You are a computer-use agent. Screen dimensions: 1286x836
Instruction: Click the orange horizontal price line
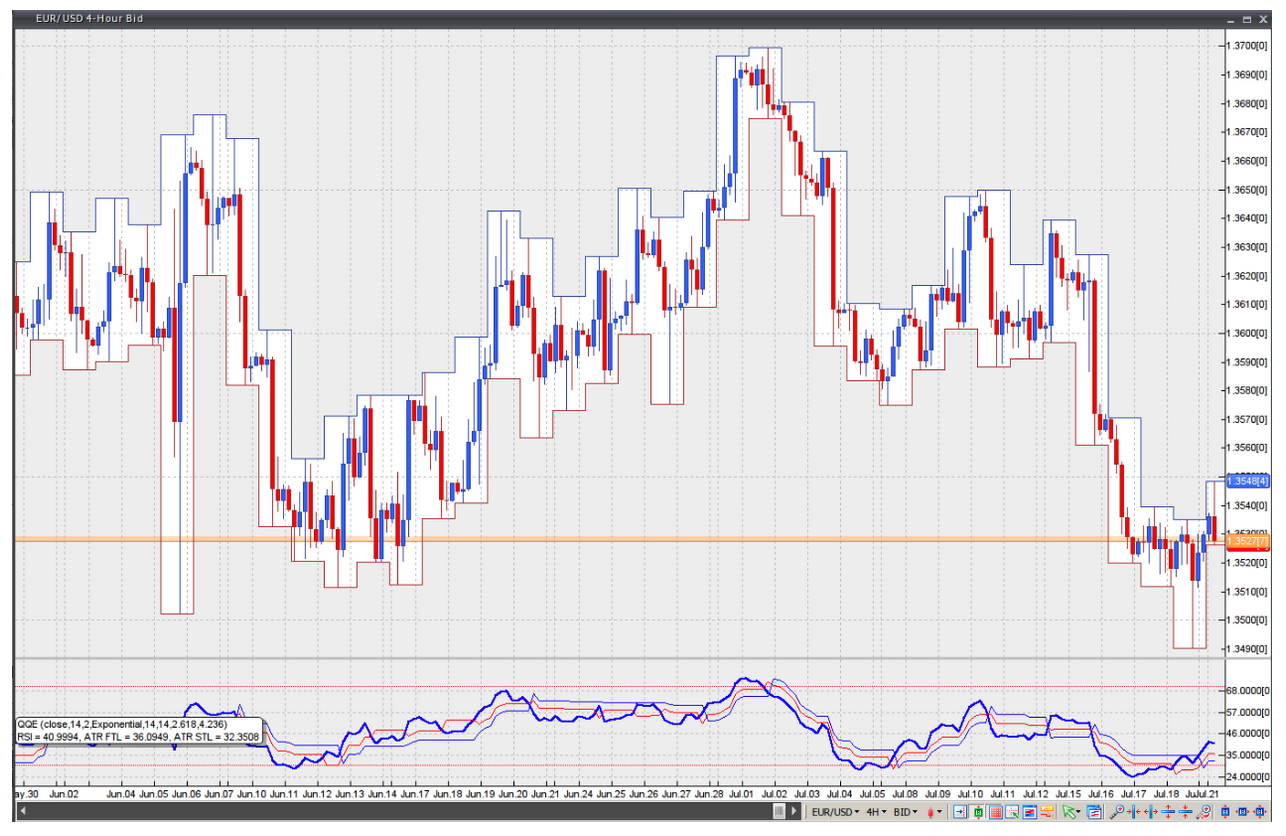(x=618, y=540)
